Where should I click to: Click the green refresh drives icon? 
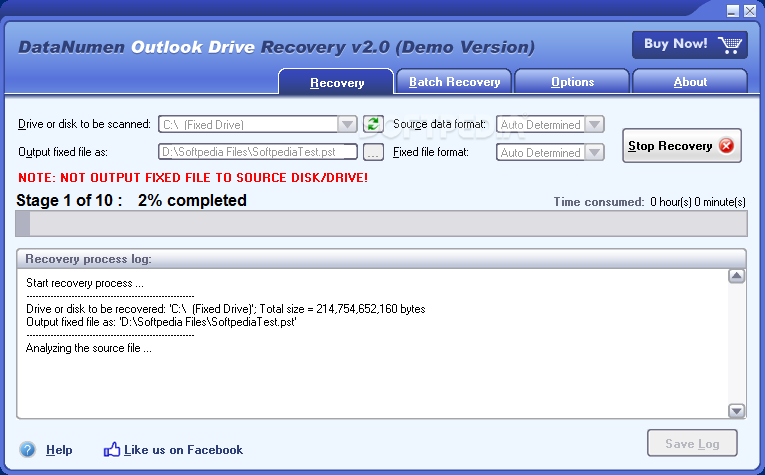373,124
